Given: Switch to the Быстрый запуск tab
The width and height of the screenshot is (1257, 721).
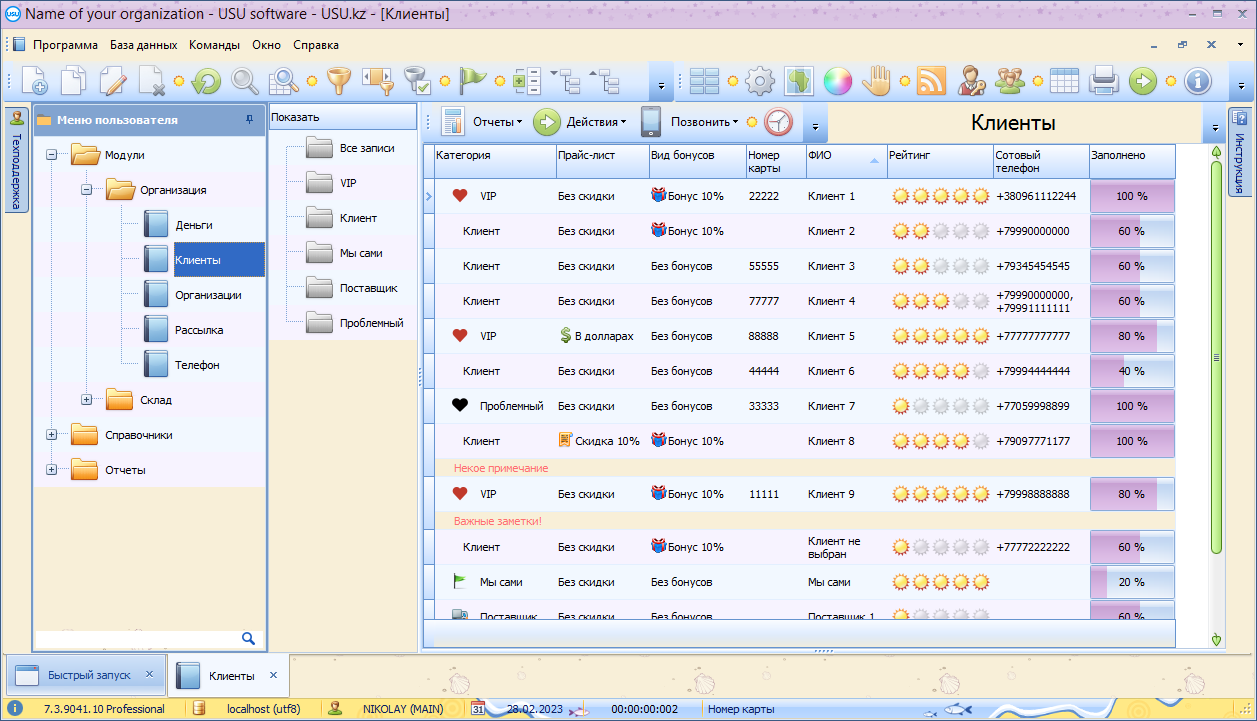Looking at the screenshot, I should coord(89,676).
